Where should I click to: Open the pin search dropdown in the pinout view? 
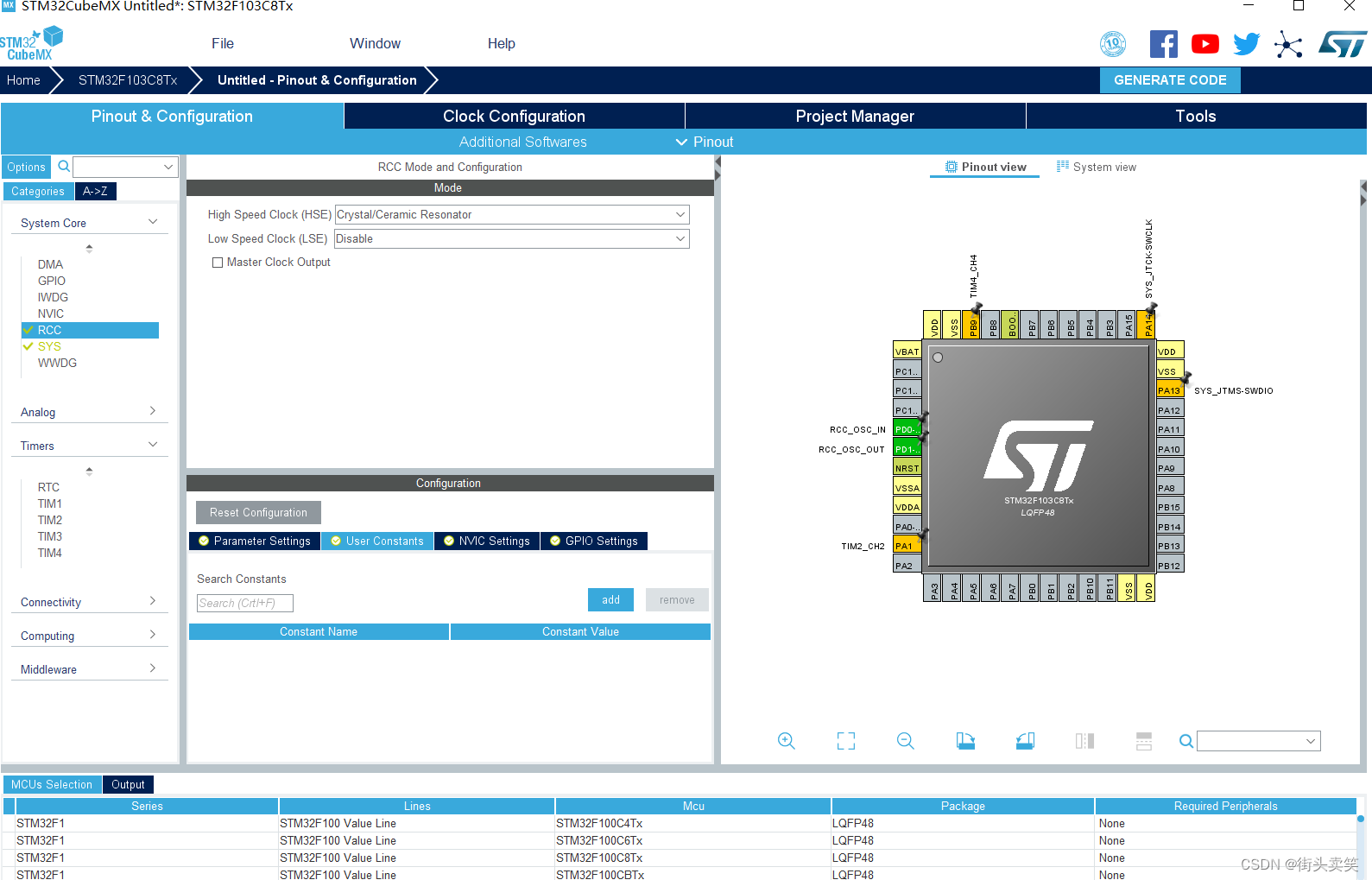coord(1258,741)
